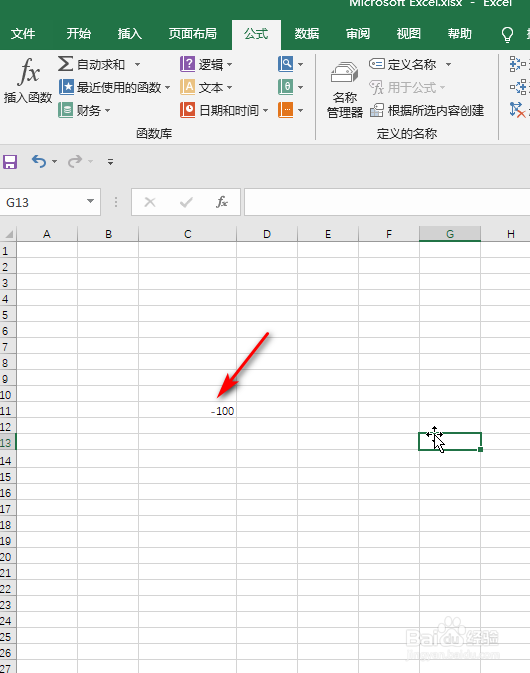Viewport: 530px width, 673px height.
Task: Click the trace precedents icon
Action: coord(518,64)
